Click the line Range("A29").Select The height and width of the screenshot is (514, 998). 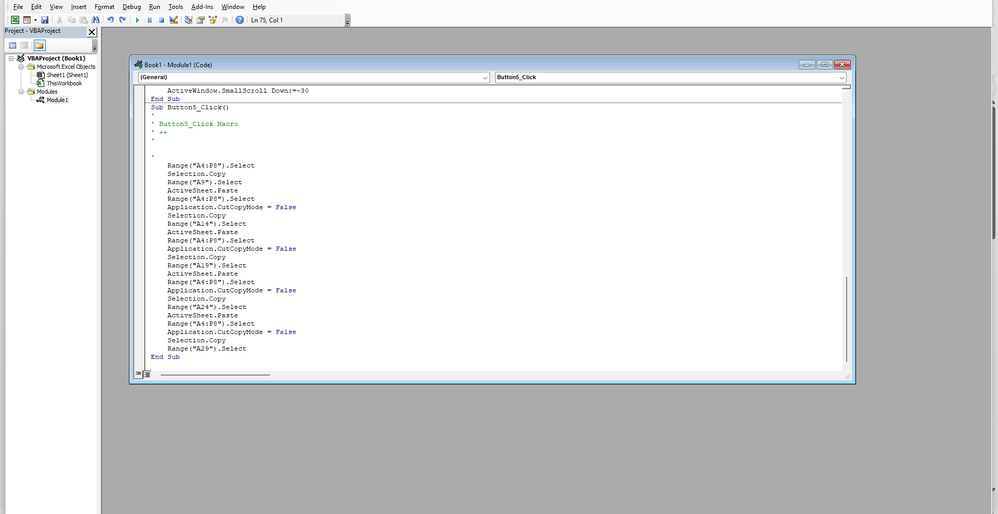pyautogui.click(x=206, y=349)
